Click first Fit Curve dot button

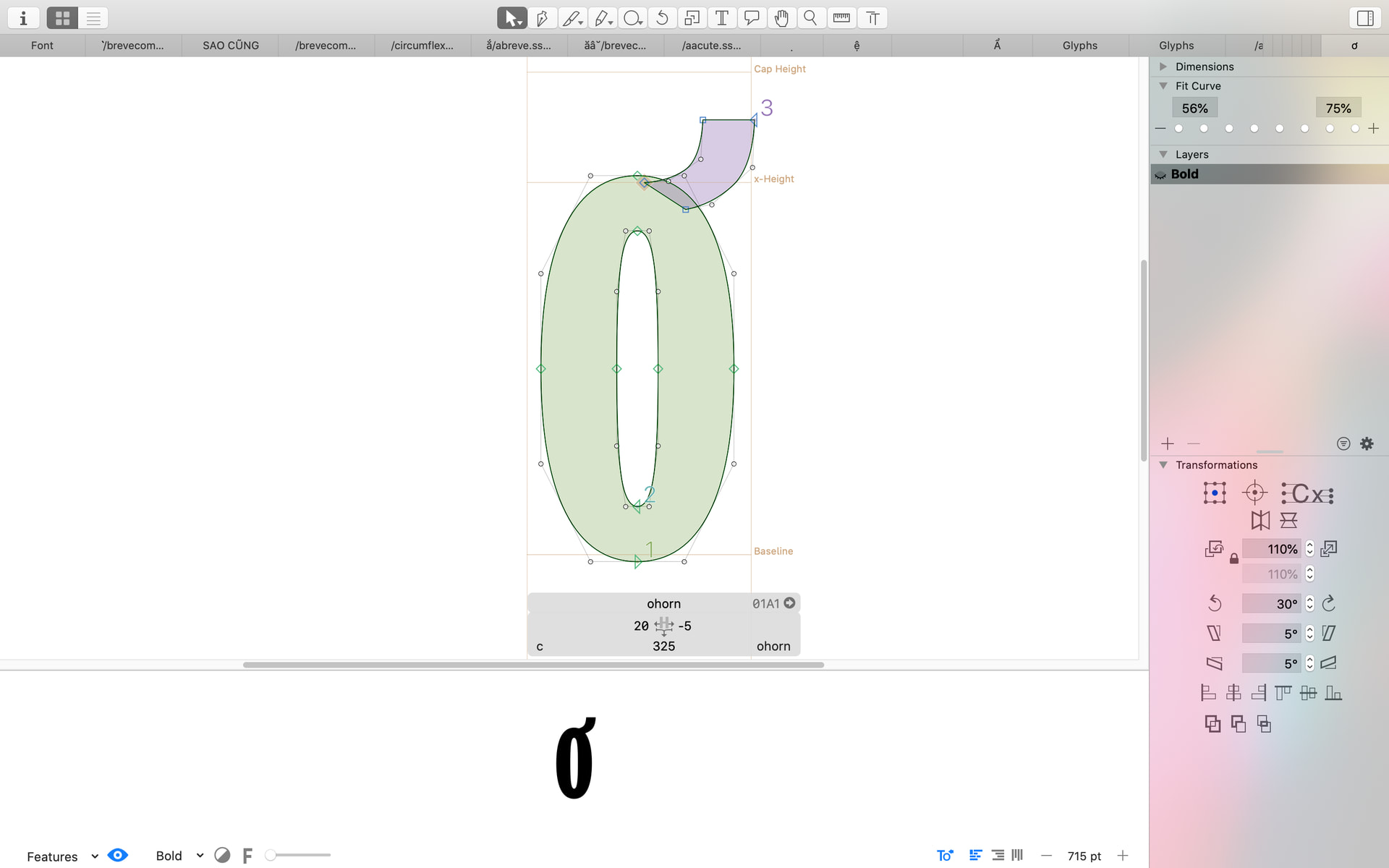[1178, 129]
